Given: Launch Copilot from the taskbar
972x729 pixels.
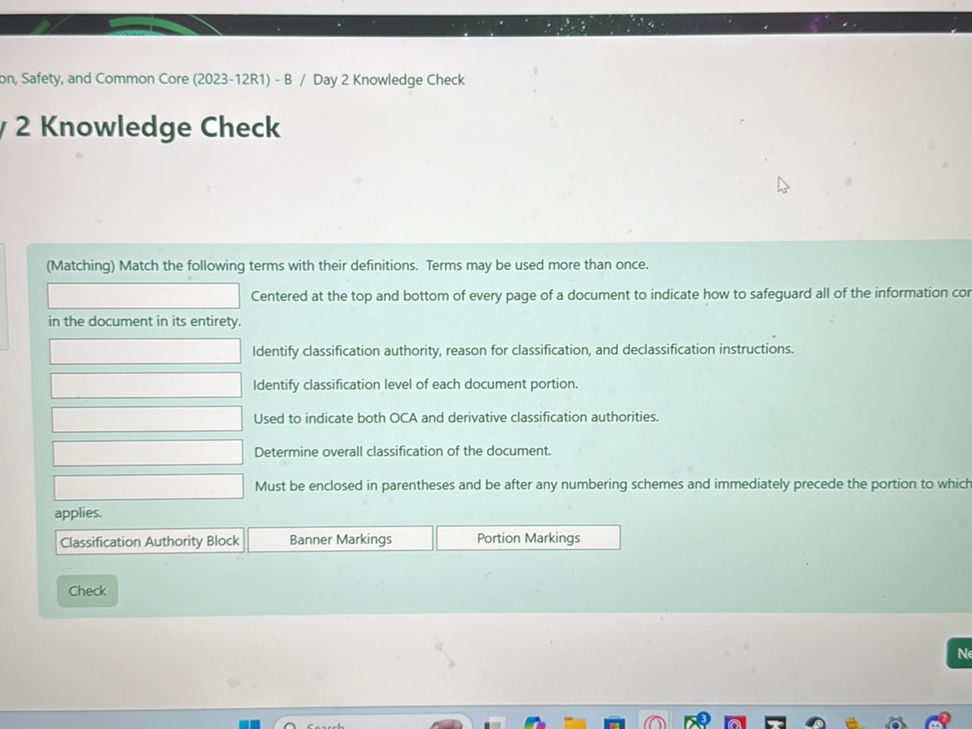Looking at the screenshot, I should (535, 722).
